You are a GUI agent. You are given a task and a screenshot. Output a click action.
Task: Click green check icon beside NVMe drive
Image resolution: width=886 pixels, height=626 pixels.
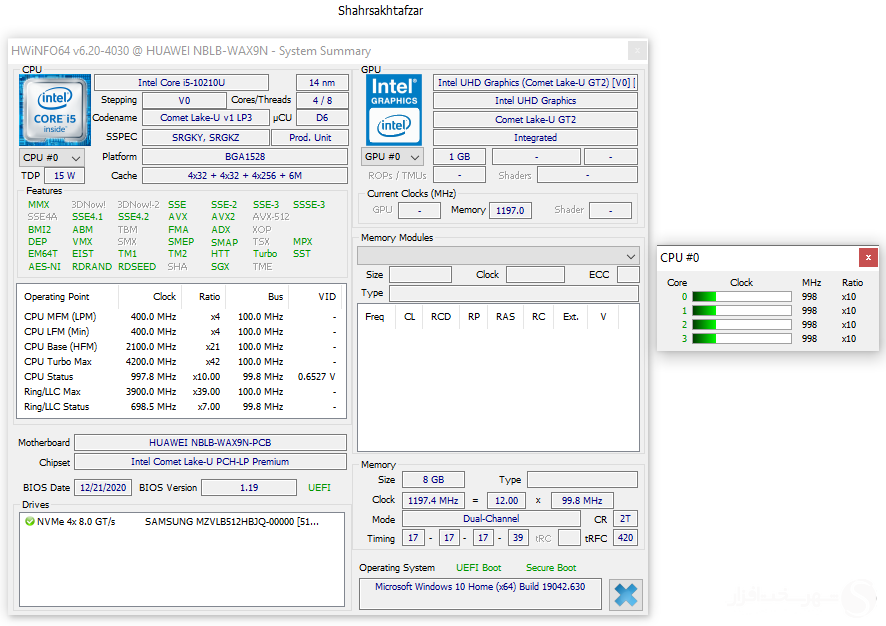pos(29,521)
